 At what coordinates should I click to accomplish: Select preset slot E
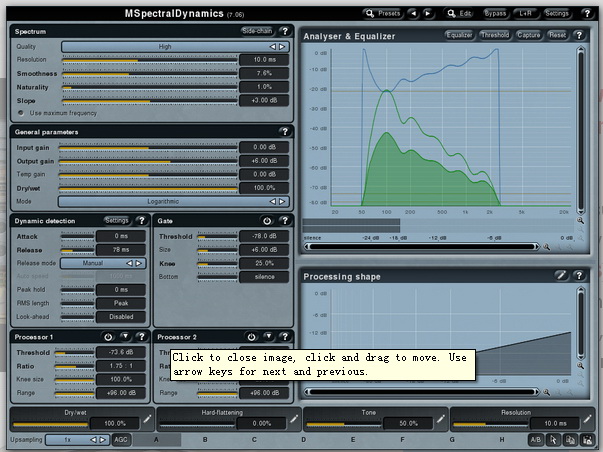point(353,440)
